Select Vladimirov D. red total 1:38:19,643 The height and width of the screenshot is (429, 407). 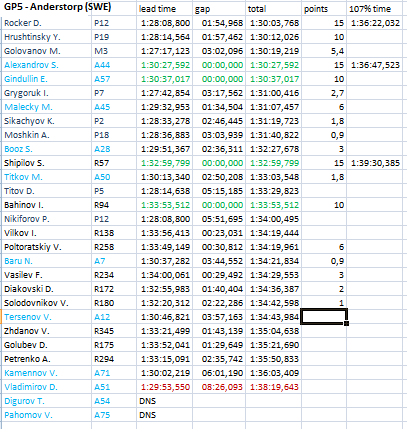[x=274, y=387]
